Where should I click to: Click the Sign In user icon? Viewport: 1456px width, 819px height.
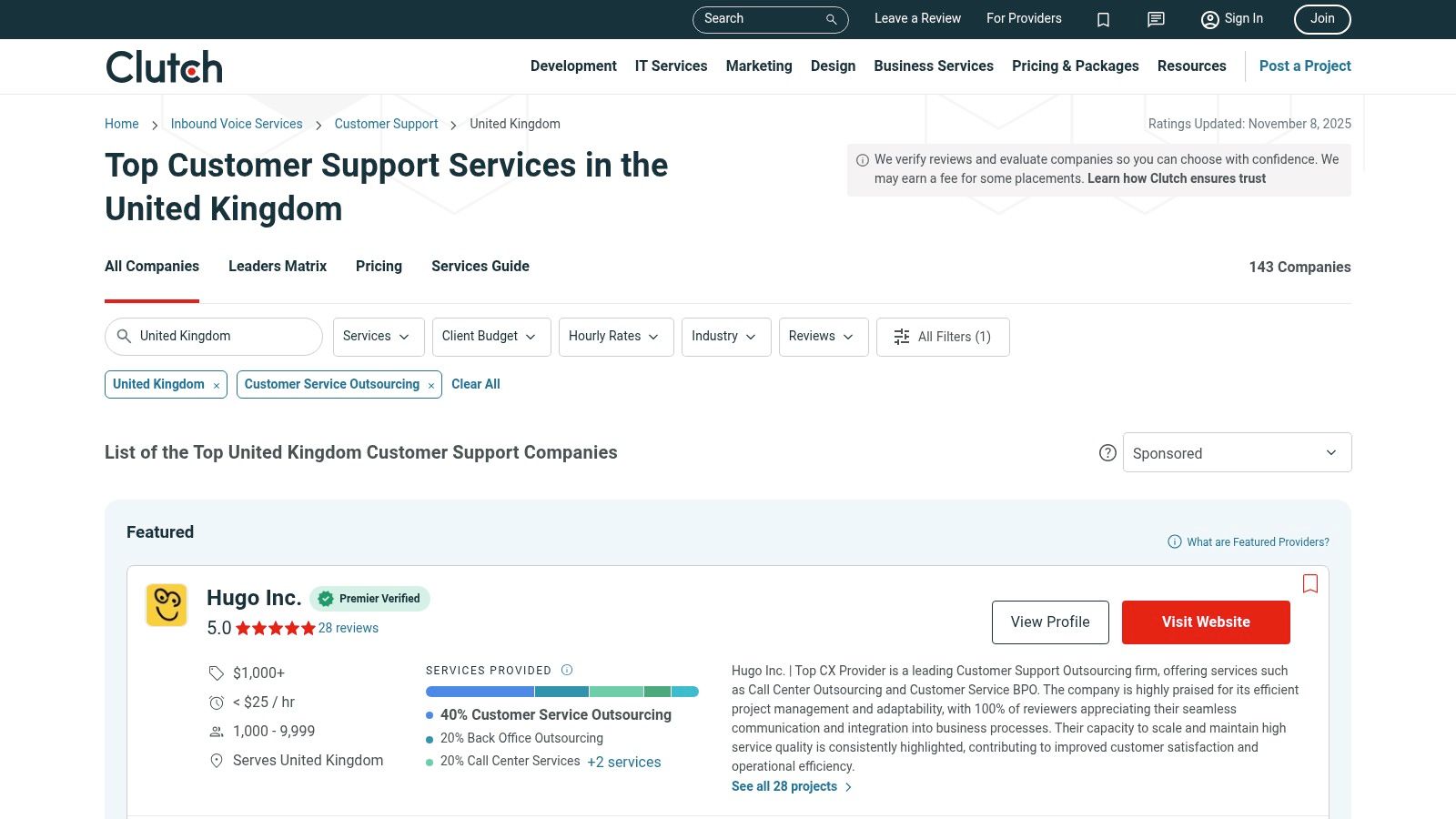[1209, 19]
